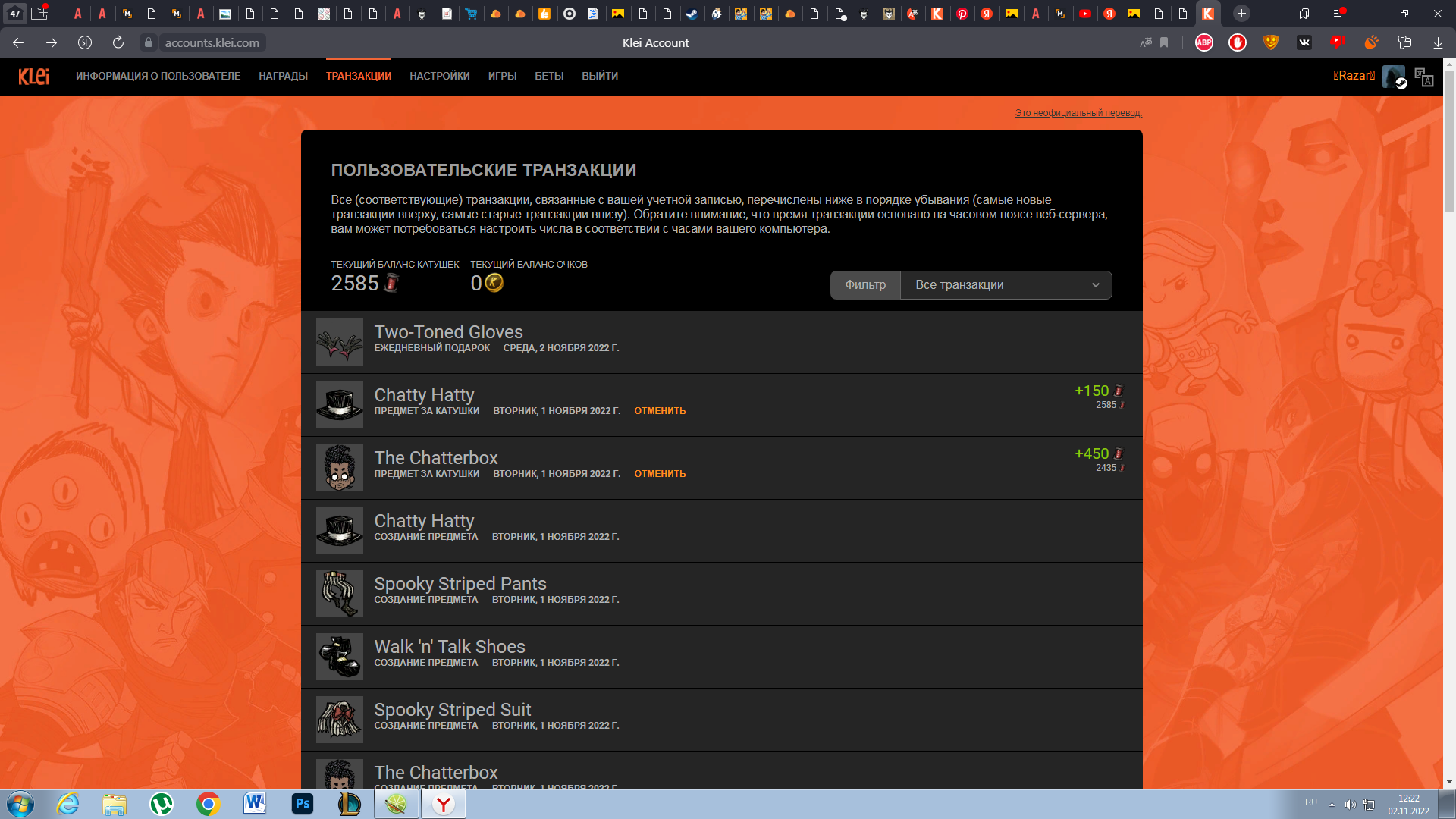Open a new browser tab with plus button

[x=1241, y=14]
